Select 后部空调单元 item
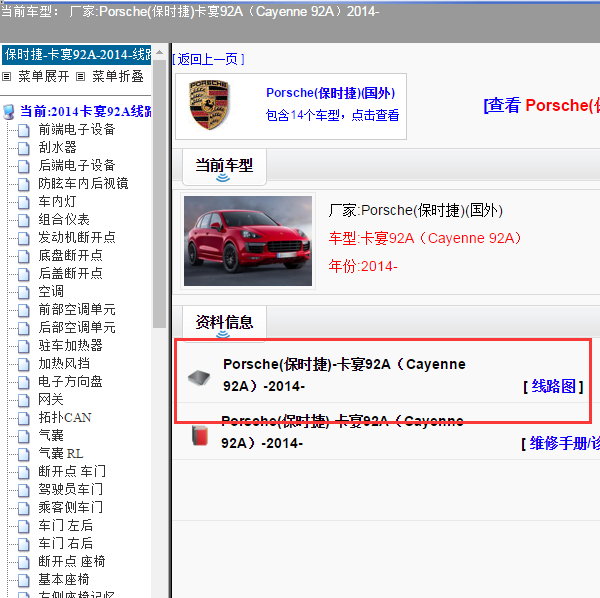This screenshot has width=600, height=598. point(77,328)
